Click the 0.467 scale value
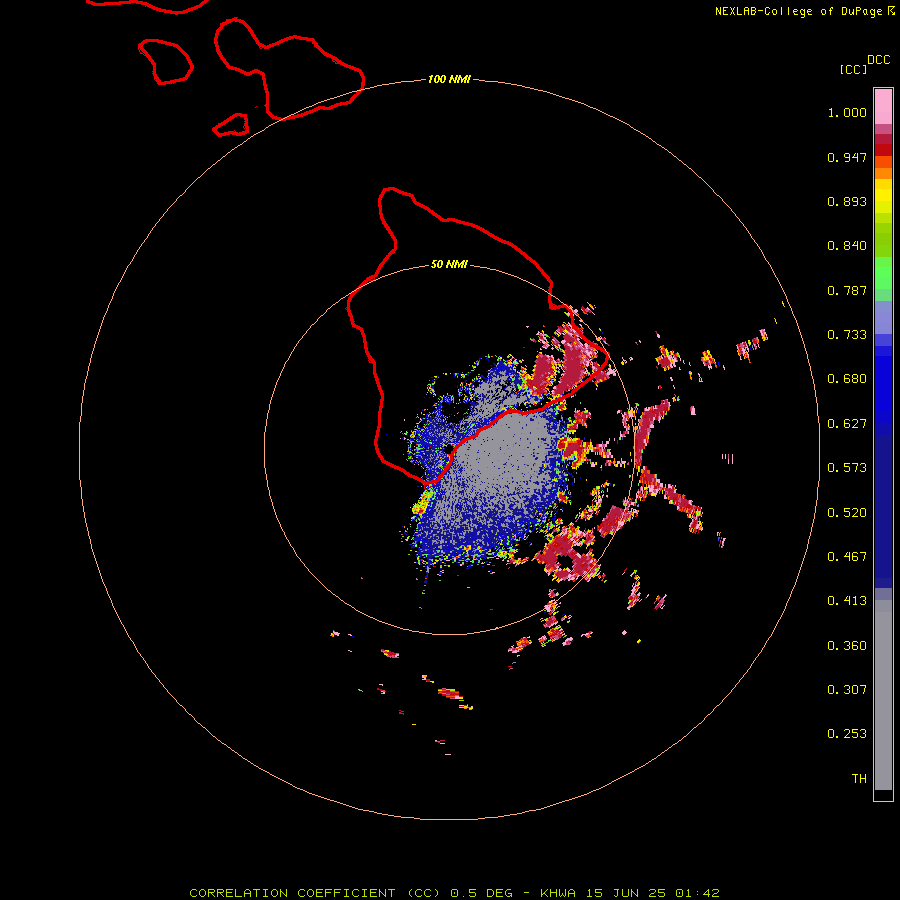 tap(847, 557)
